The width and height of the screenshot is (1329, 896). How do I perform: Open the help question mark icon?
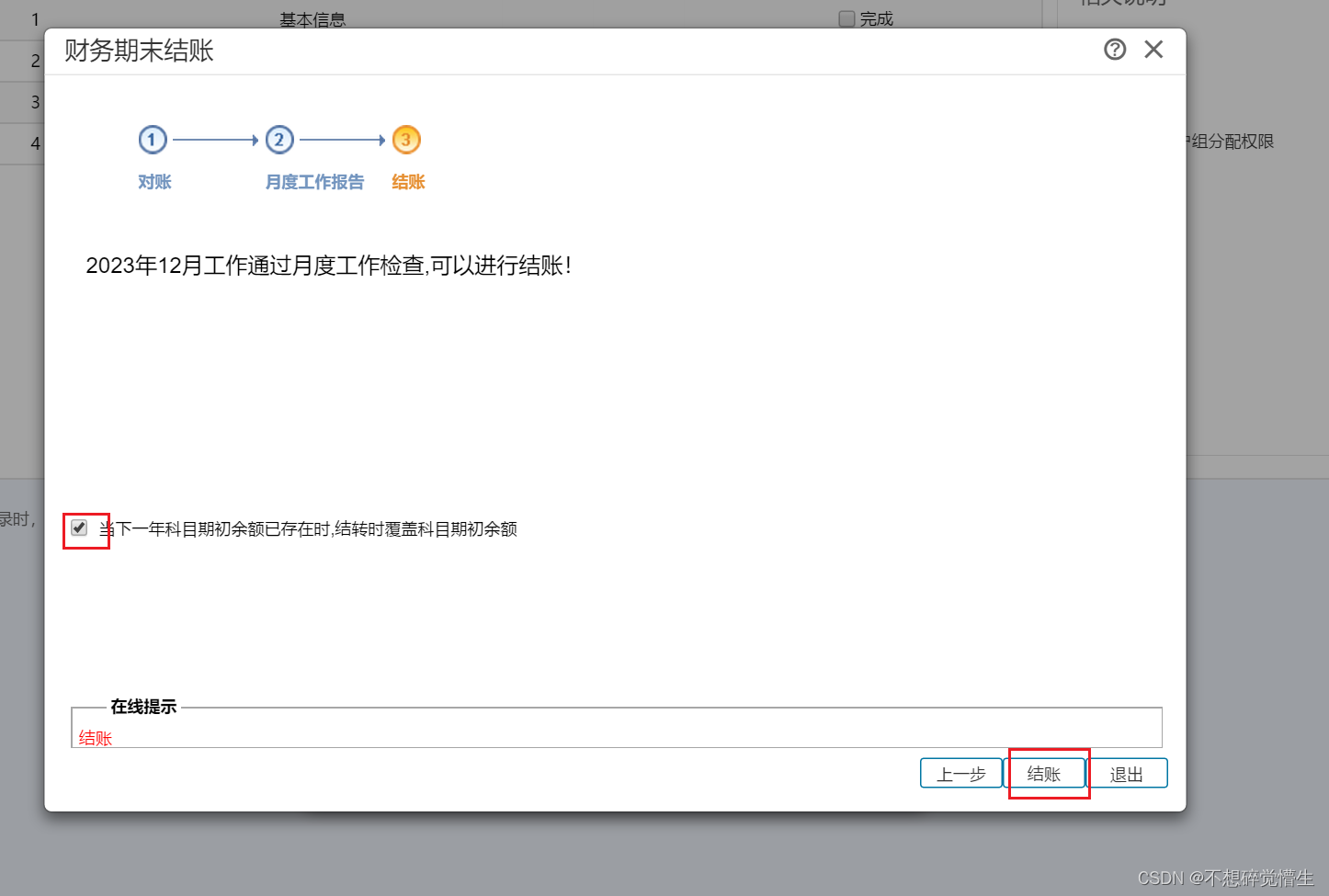(x=1115, y=50)
